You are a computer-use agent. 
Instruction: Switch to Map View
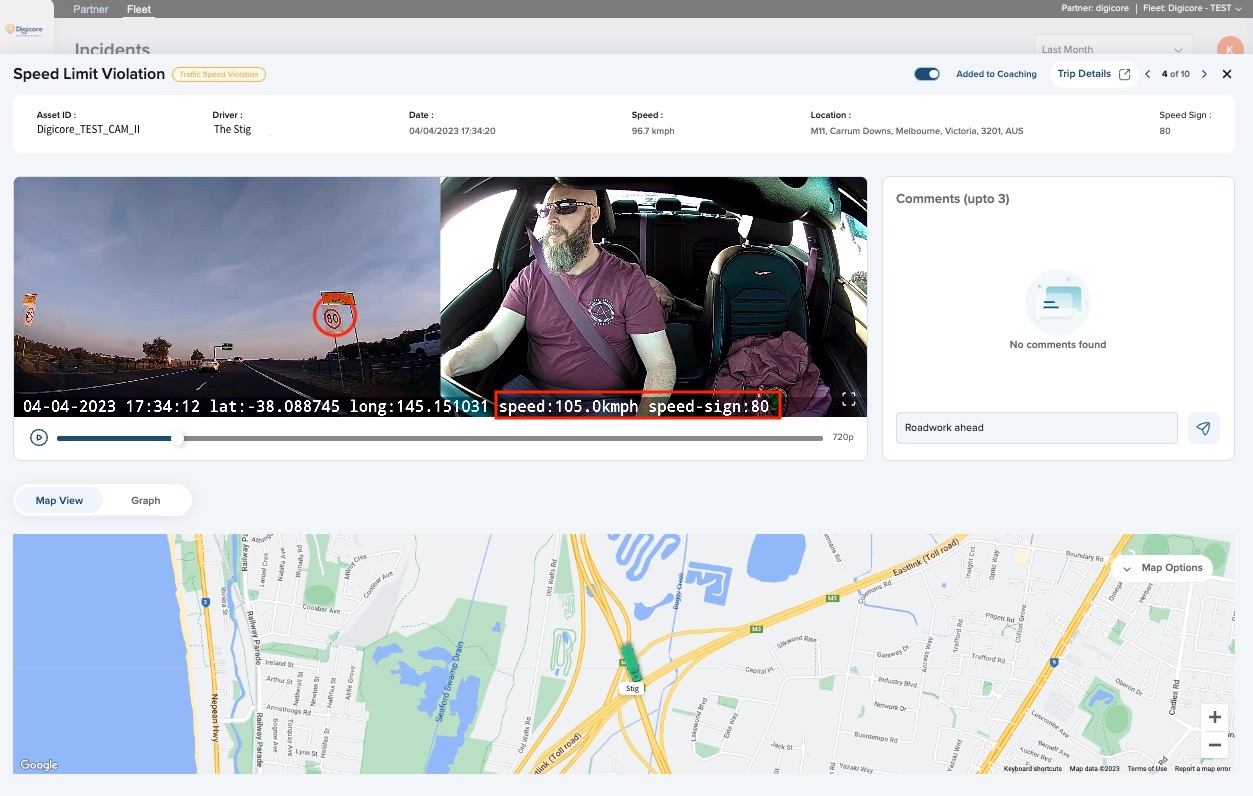click(x=59, y=500)
